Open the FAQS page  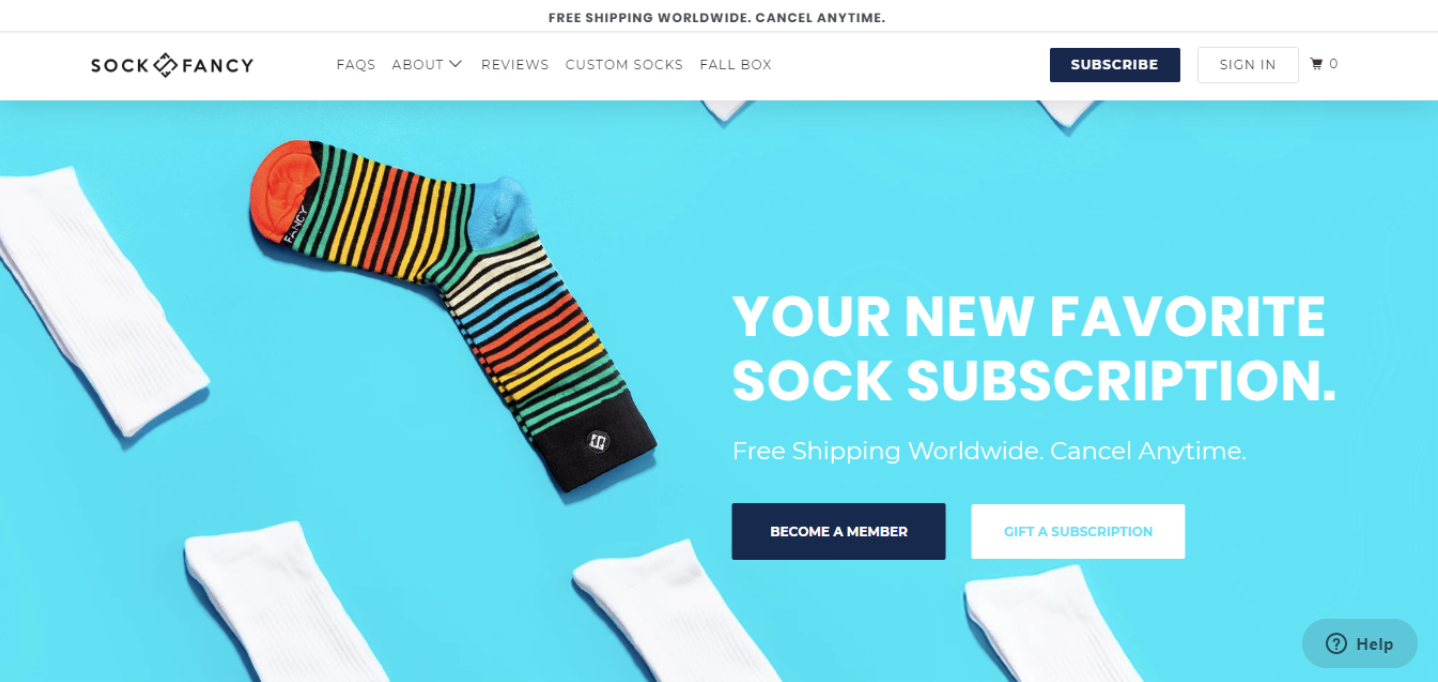pyautogui.click(x=356, y=64)
